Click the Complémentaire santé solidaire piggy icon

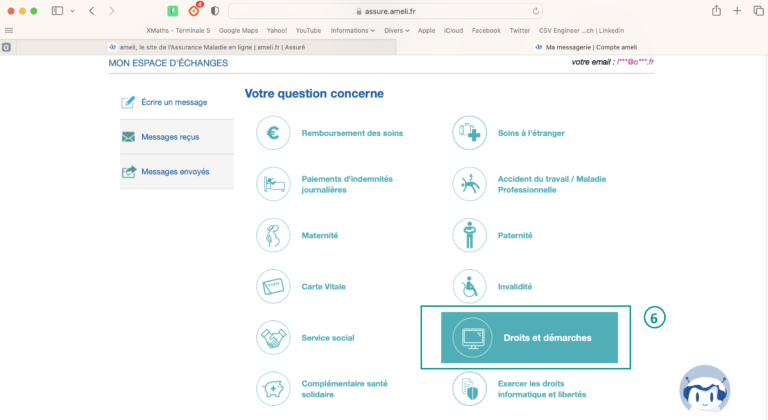click(x=273, y=388)
